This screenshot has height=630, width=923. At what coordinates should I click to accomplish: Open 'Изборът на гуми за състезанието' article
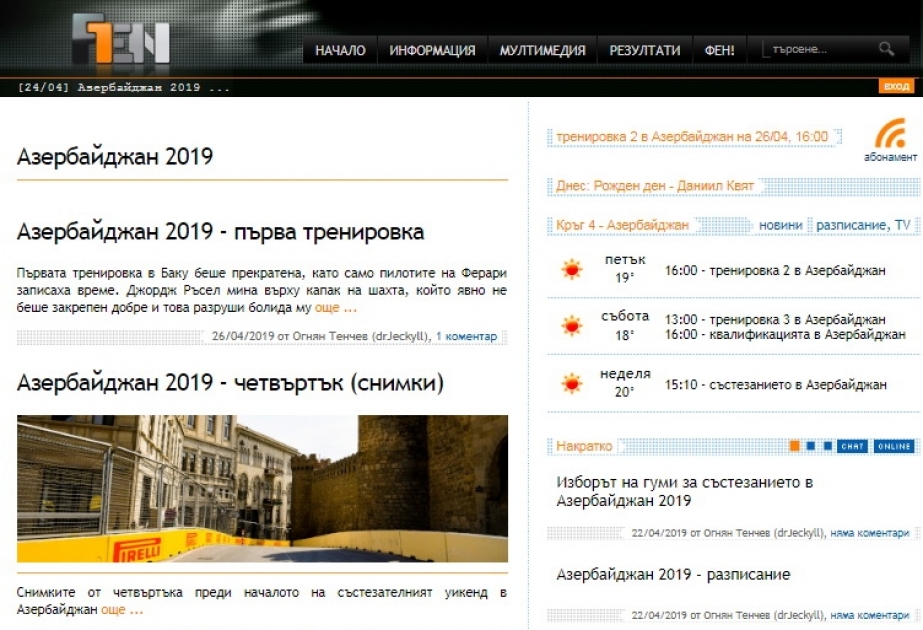[x=685, y=492]
